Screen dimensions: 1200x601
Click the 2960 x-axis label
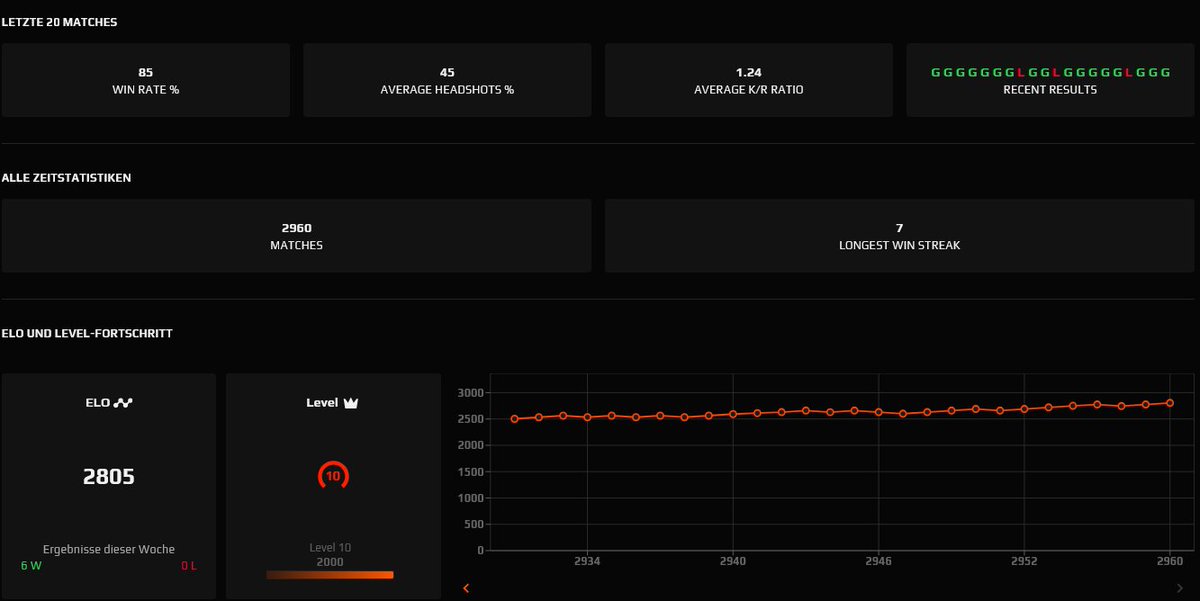(x=1169, y=561)
